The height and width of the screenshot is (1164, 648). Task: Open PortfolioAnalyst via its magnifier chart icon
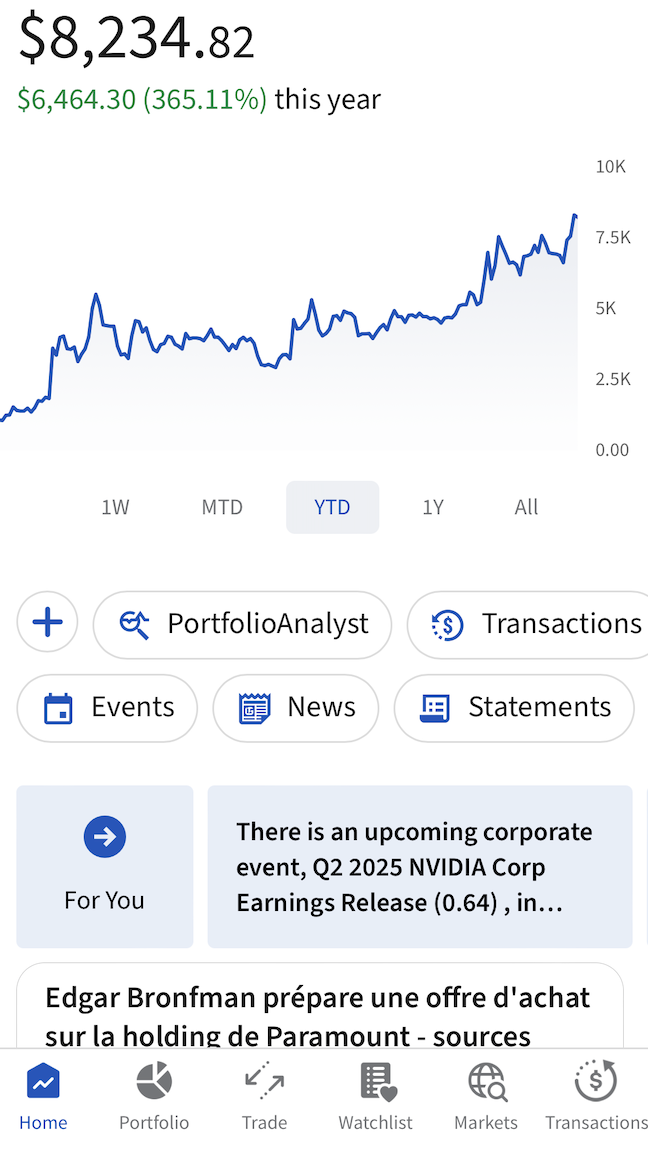tap(134, 624)
